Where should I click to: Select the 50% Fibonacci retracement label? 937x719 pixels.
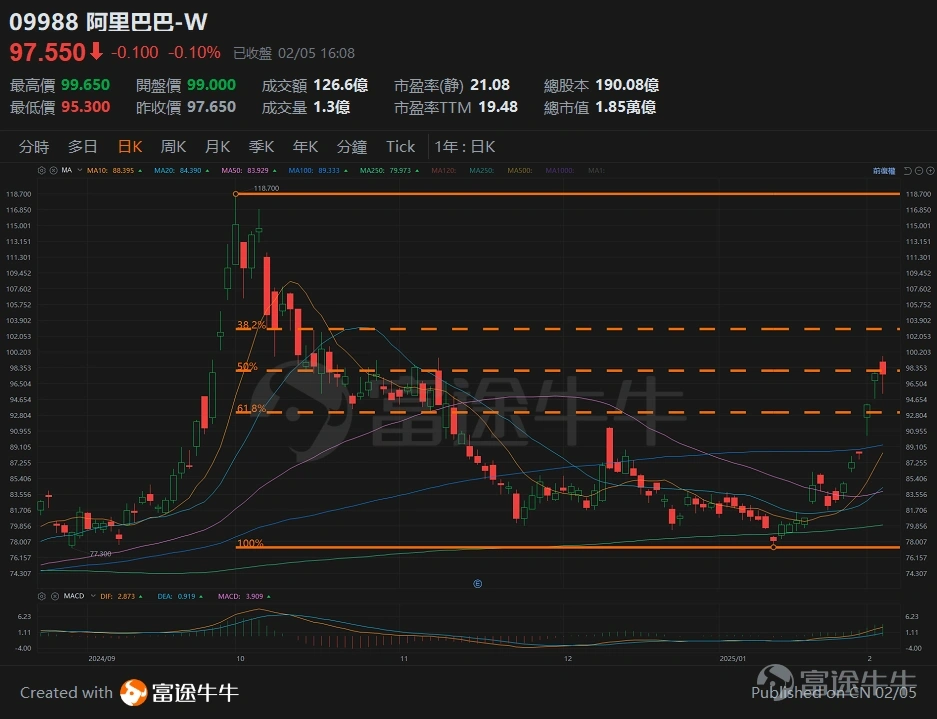(247, 366)
